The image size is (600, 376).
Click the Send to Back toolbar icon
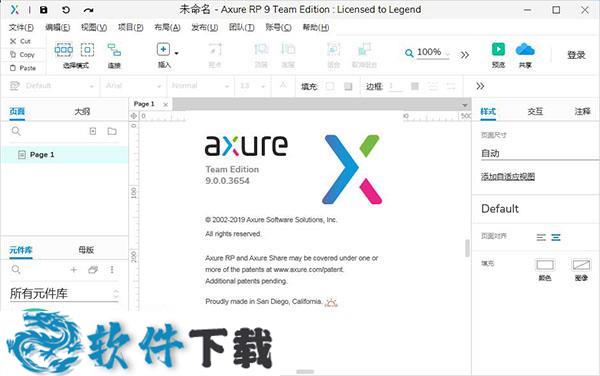[288, 49]
